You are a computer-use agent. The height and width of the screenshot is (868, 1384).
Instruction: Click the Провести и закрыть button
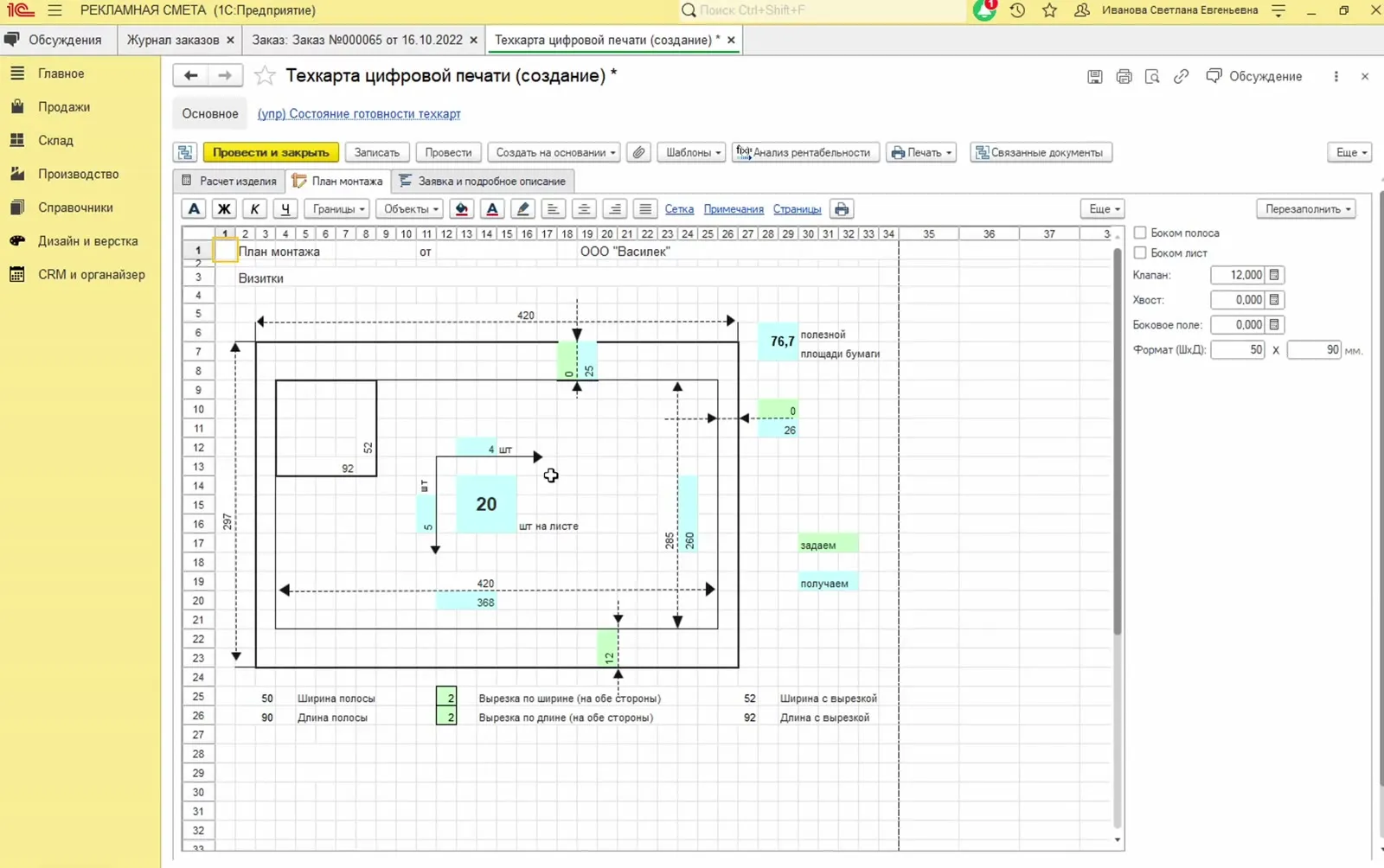pos(271,152)
